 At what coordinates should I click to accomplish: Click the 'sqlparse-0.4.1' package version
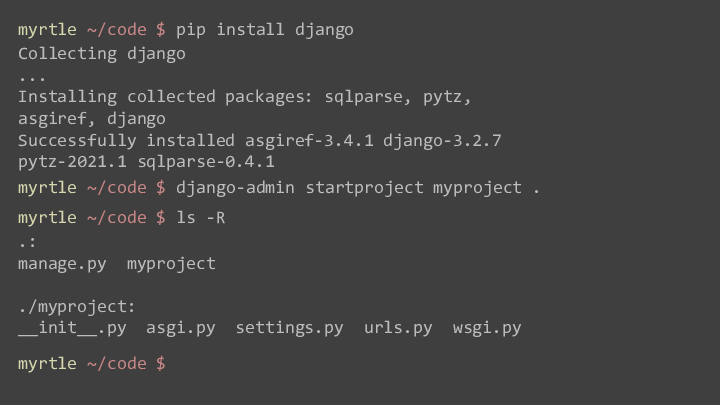coord(206,162)
